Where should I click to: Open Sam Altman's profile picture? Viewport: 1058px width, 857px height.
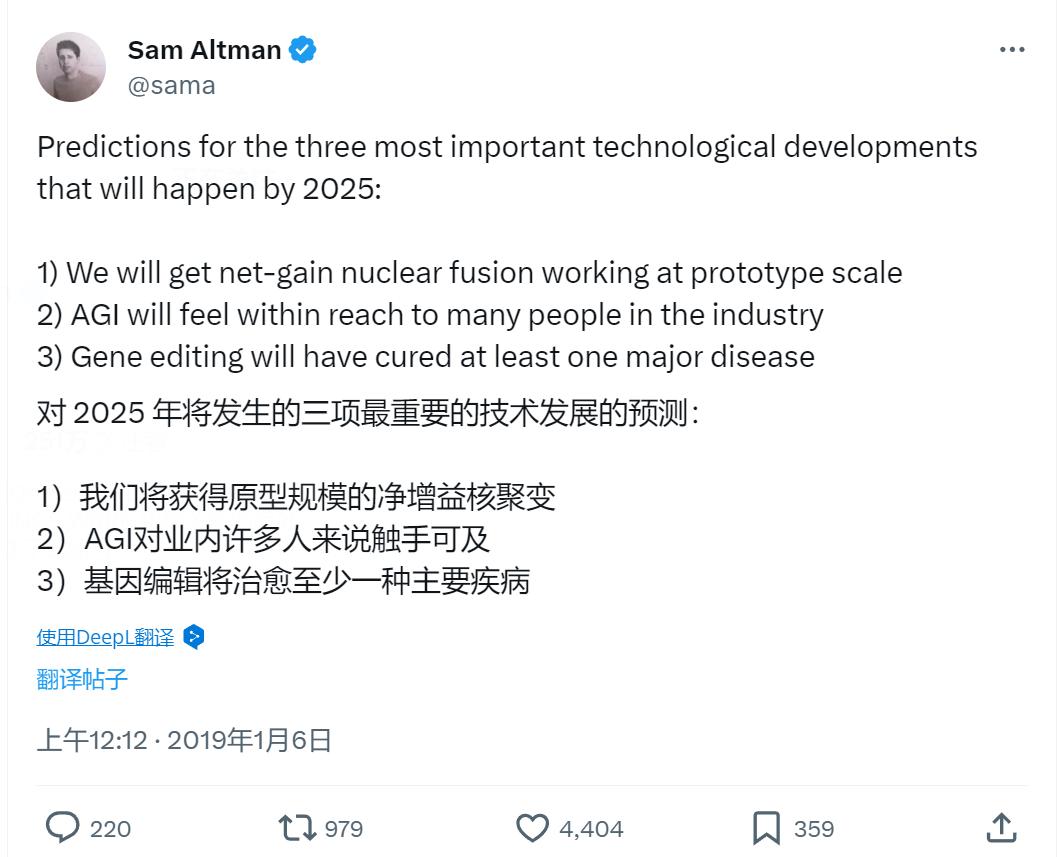[x=71, y=67]
